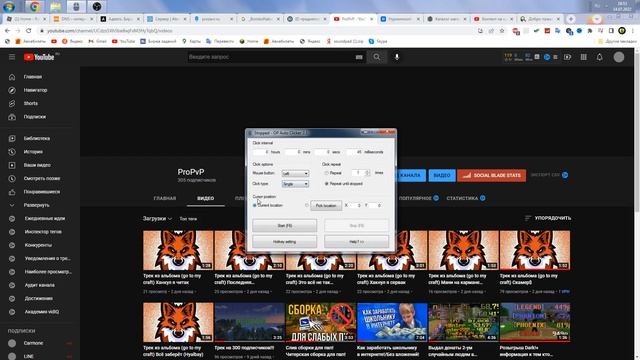Start voice search with the microphone icon
This screenshot has width=640, height=360.
pos(397,57)
